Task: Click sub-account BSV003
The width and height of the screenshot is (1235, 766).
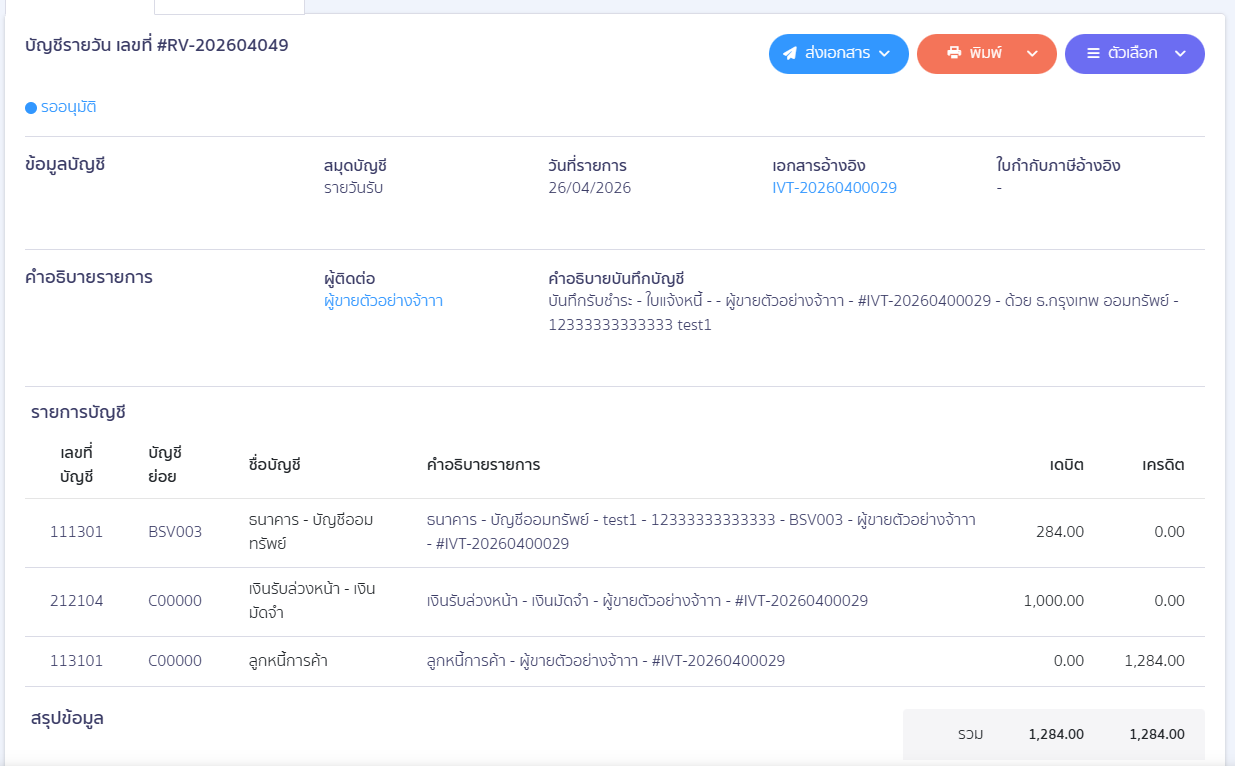Action: point(175,532)
